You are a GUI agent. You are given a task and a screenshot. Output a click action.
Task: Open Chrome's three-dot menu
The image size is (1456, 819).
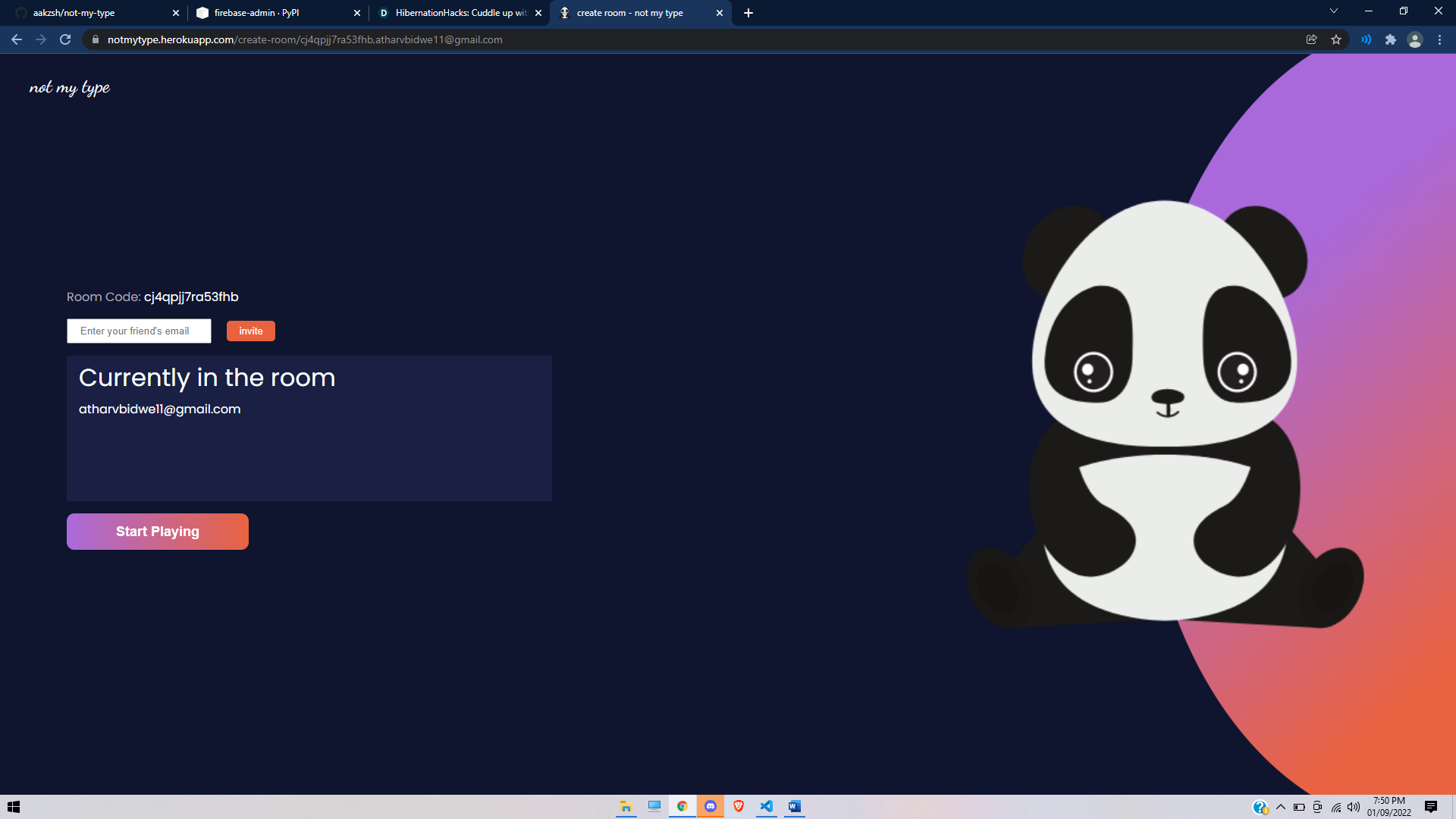tap(1439, 39)
